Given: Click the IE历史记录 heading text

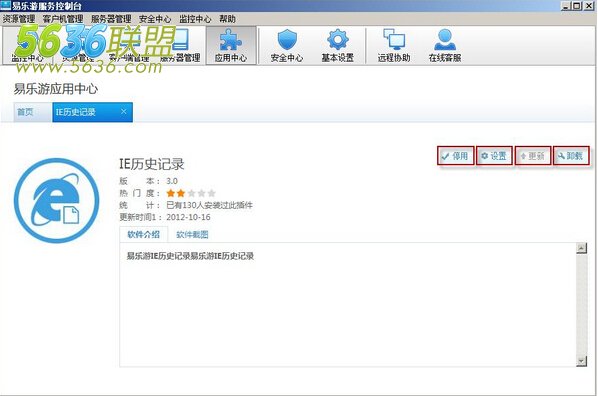Looking at the screenshot, I should pos(152,164).
